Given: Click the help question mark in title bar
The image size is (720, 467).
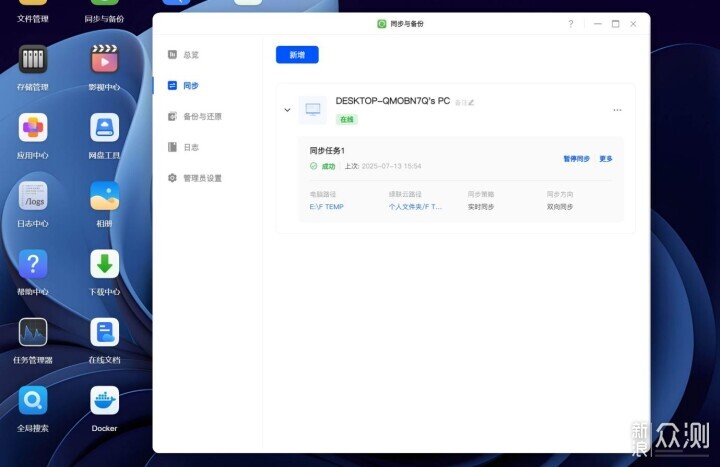Looking at the screenshot, I should (x=571, y=24).
